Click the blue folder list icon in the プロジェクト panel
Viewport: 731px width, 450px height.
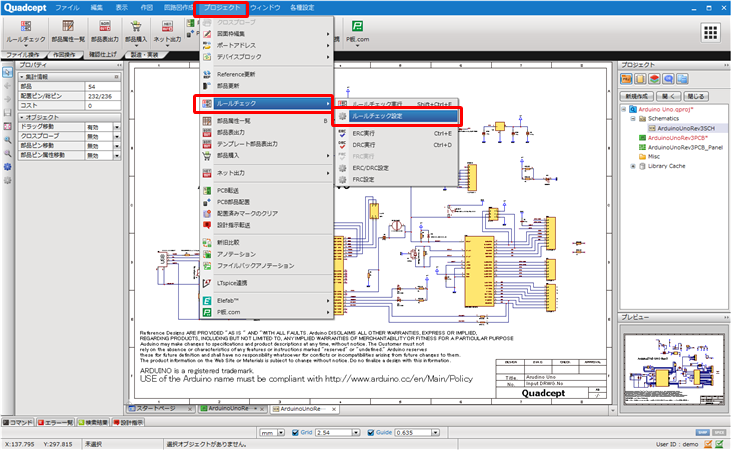tap(682, 79)
